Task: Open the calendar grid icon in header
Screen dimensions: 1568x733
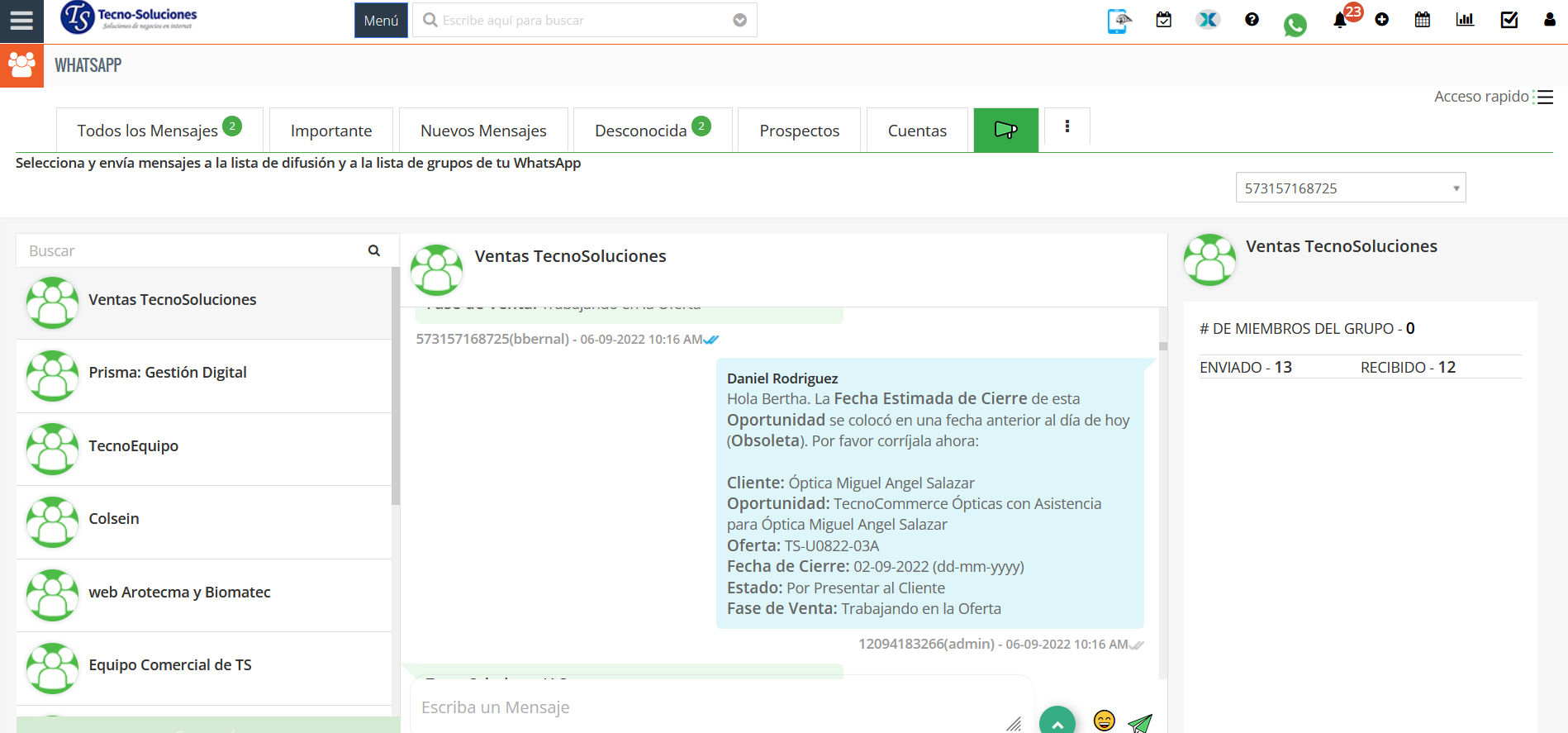Action: pyautogui.click(x=1423, y=20)
